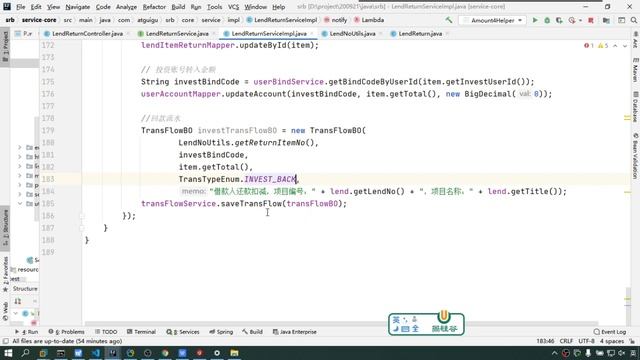Screen dimensions: 640x360
Task: Open the Structure tool window stripe
Action: (x=5, y=228)
